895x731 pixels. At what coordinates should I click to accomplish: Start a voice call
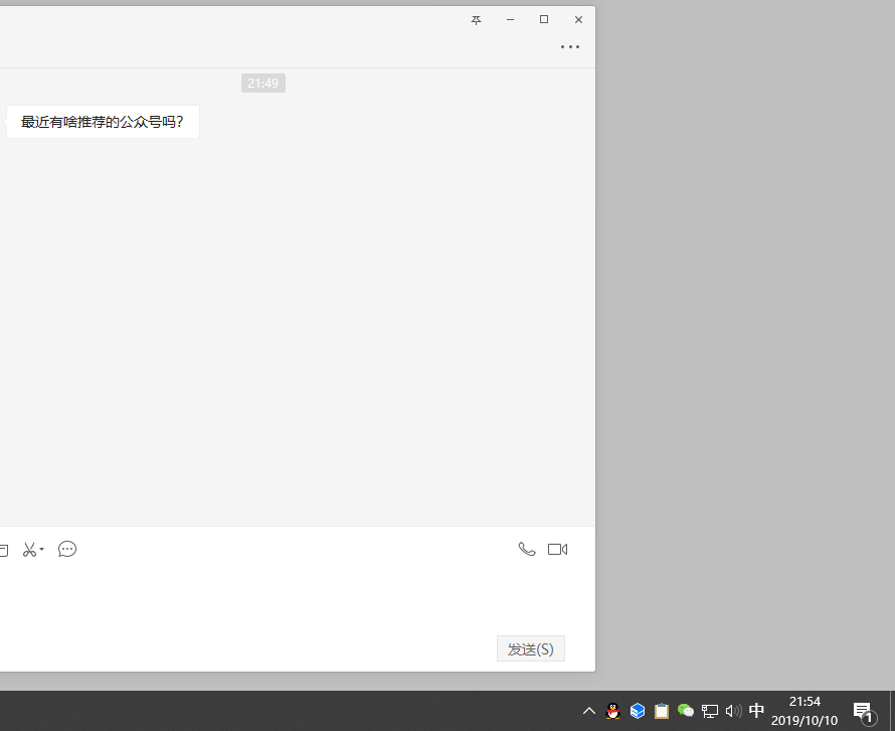click(x=527, y=548)
